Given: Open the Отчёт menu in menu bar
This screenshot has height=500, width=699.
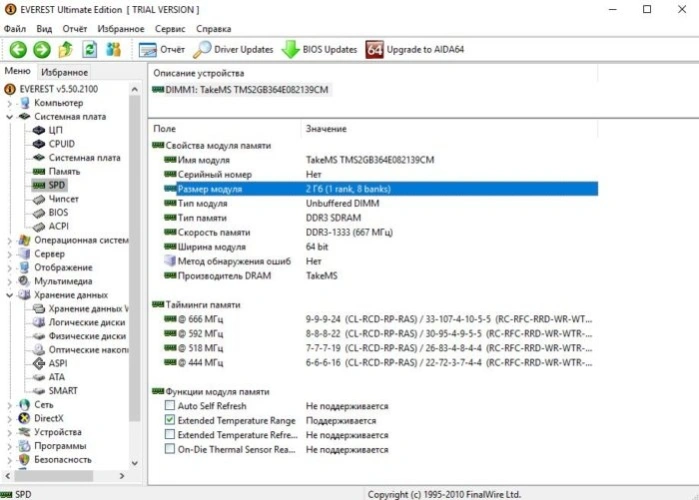Looking at the screenshot, I should coord(74,29).
